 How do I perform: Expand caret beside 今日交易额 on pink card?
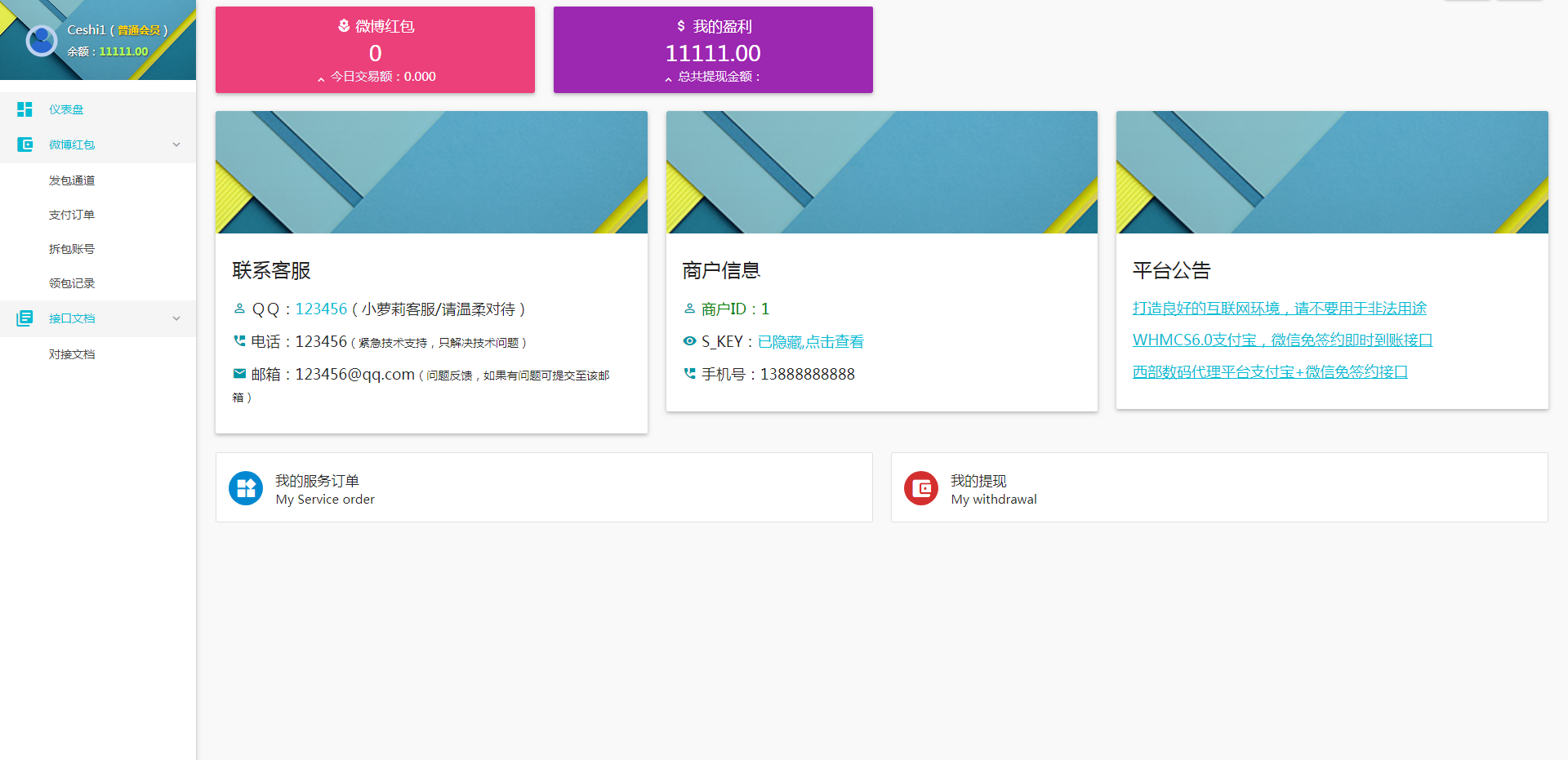point(321,78)
